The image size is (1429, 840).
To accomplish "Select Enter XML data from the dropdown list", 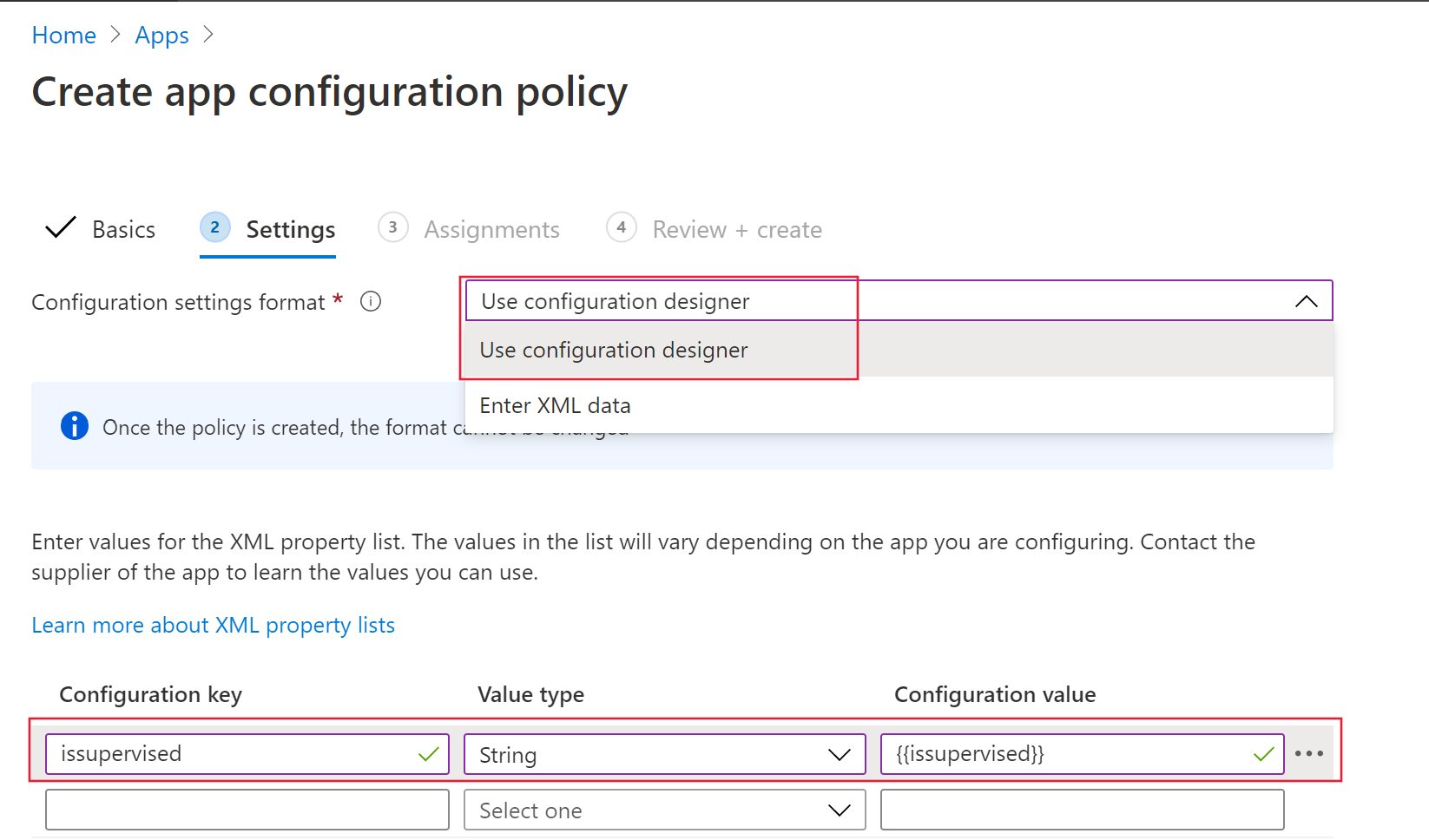I will click(x=556, y=404).
